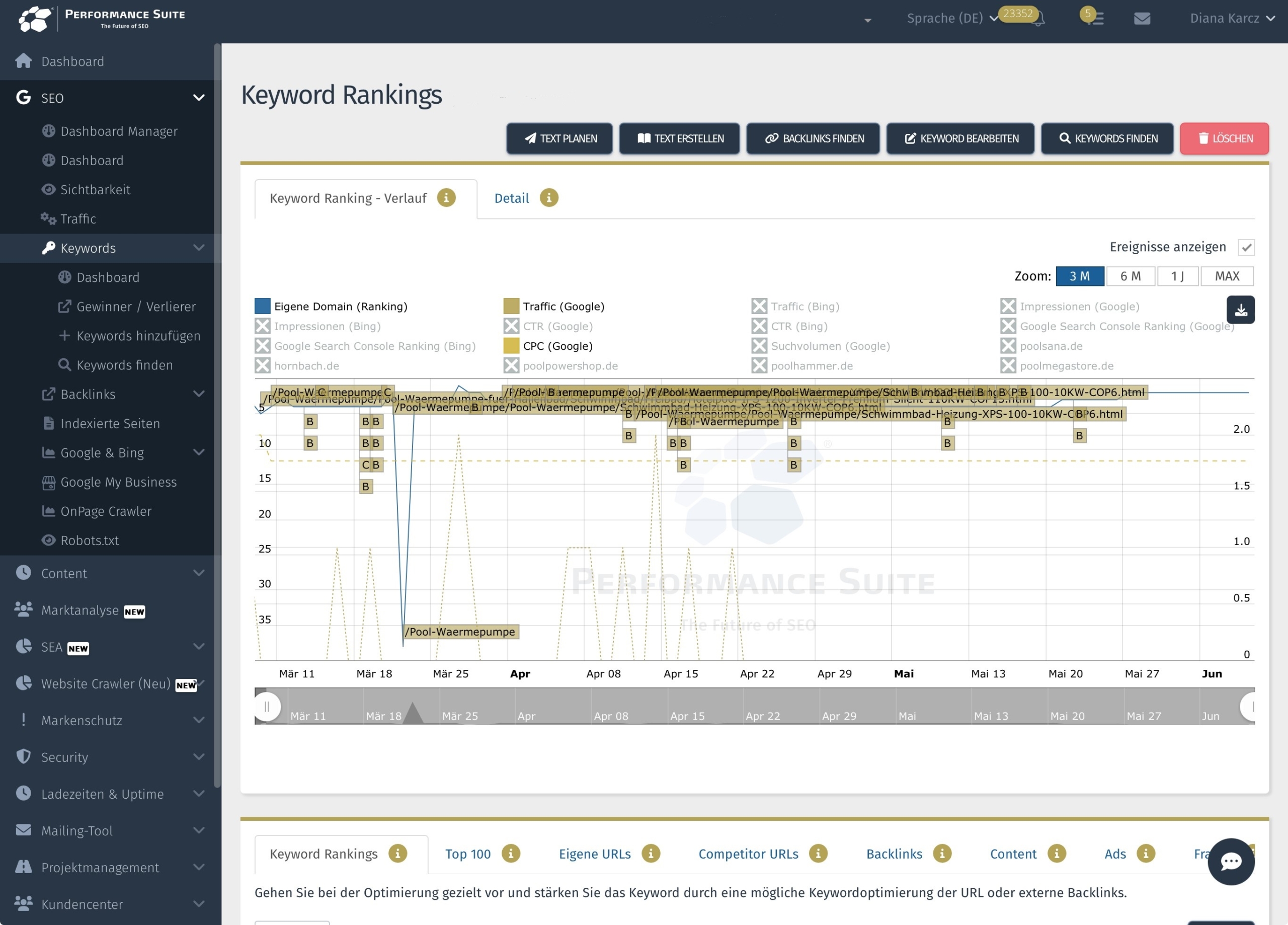The height and width of the screenshot is (925, 1288).
Task: Click the yellow CPC (Google) swatch
Action: pos(511,346)
